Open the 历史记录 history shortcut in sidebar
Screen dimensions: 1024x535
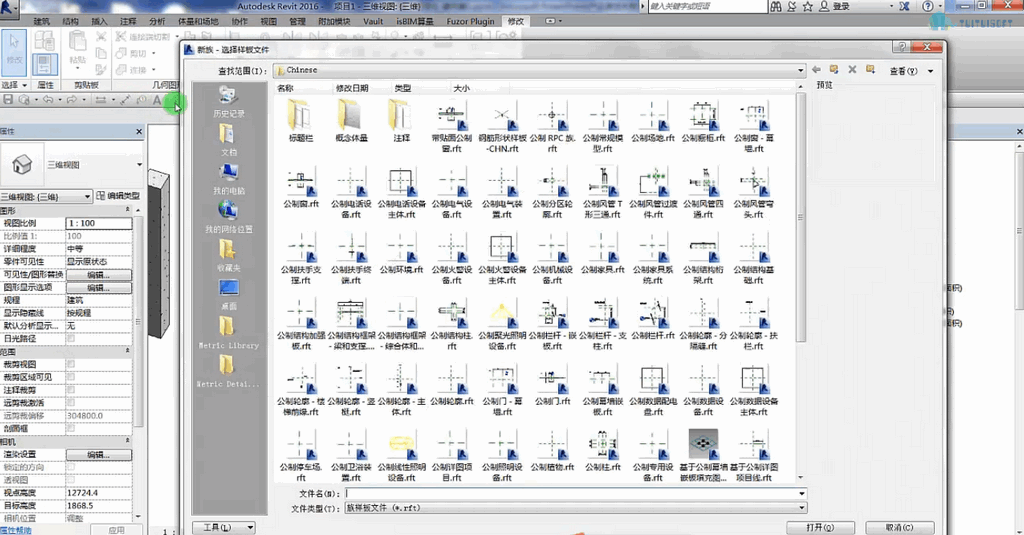(229, 102)
